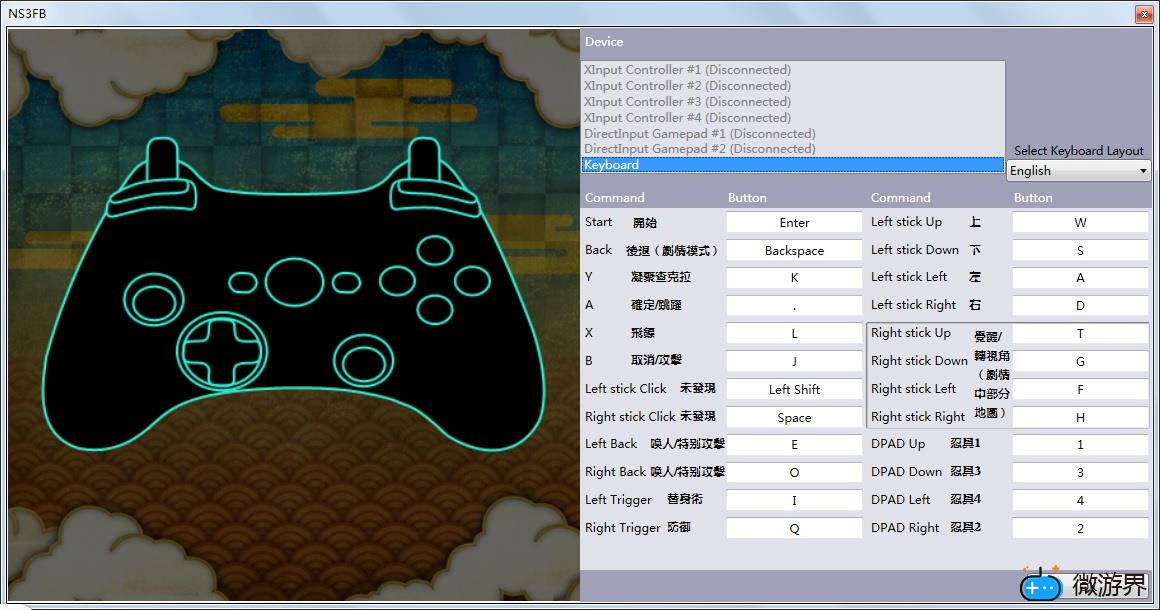Viewport: 1160px width, 610px height.
Task: Click the Left stick Down key field
Action: 1080,251
